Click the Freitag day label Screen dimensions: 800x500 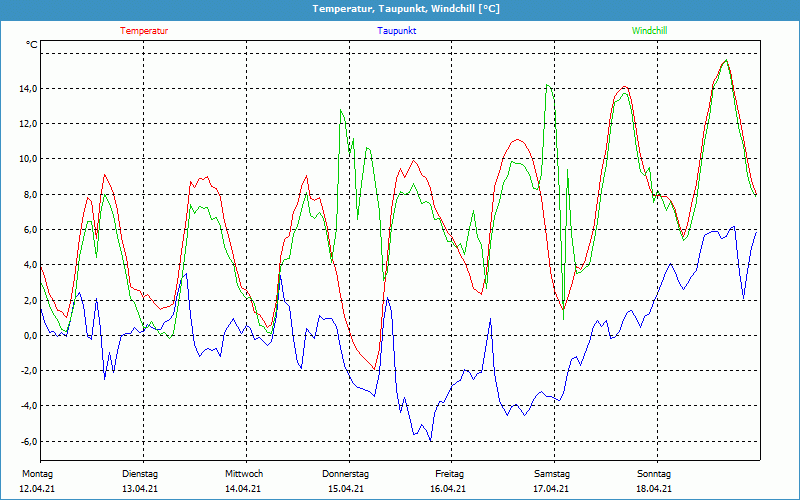pyautogui.click(x=449, y=474)
